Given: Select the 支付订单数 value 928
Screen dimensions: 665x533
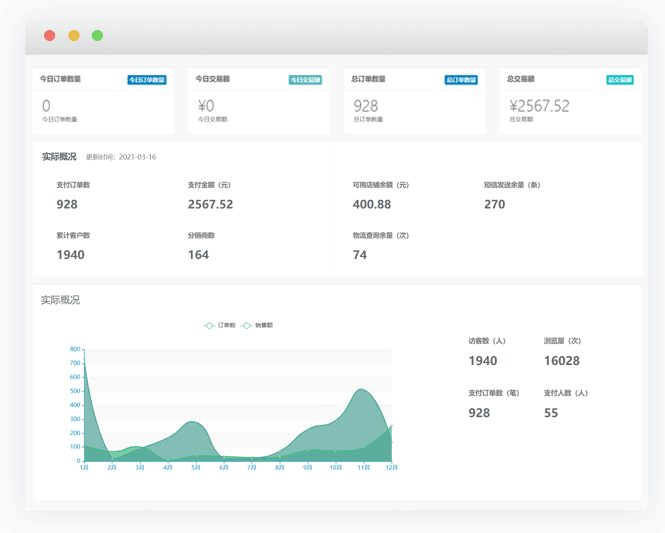Looking at the screenshot, I should click(67, 204).
